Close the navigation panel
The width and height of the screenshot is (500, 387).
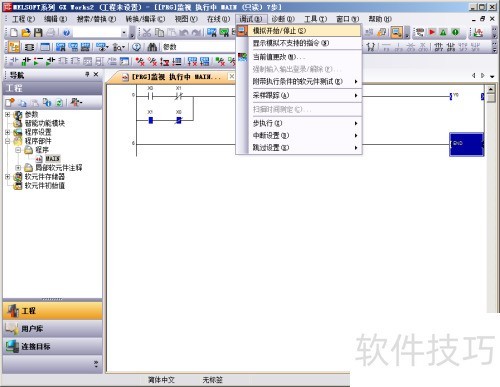click(96, 74)
